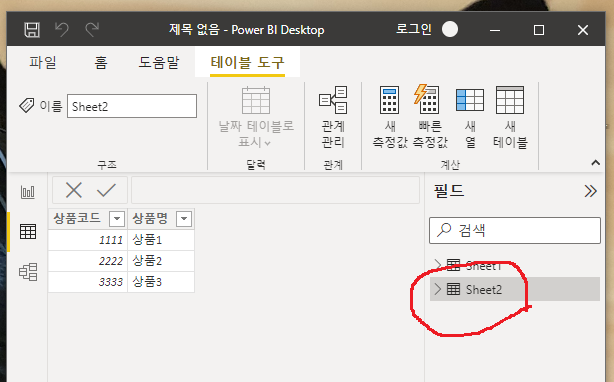Click 로그인 to sign in

[414, 29]
